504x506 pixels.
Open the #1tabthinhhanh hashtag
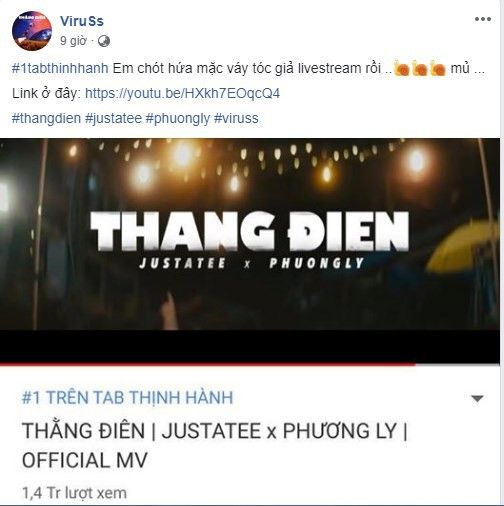click(x=60, y=69)
